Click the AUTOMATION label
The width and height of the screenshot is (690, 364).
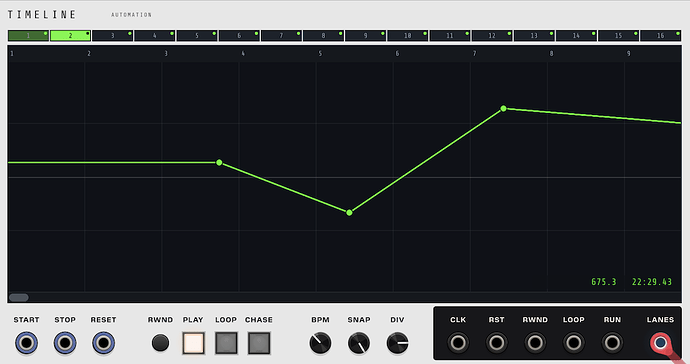pos(131,15)
